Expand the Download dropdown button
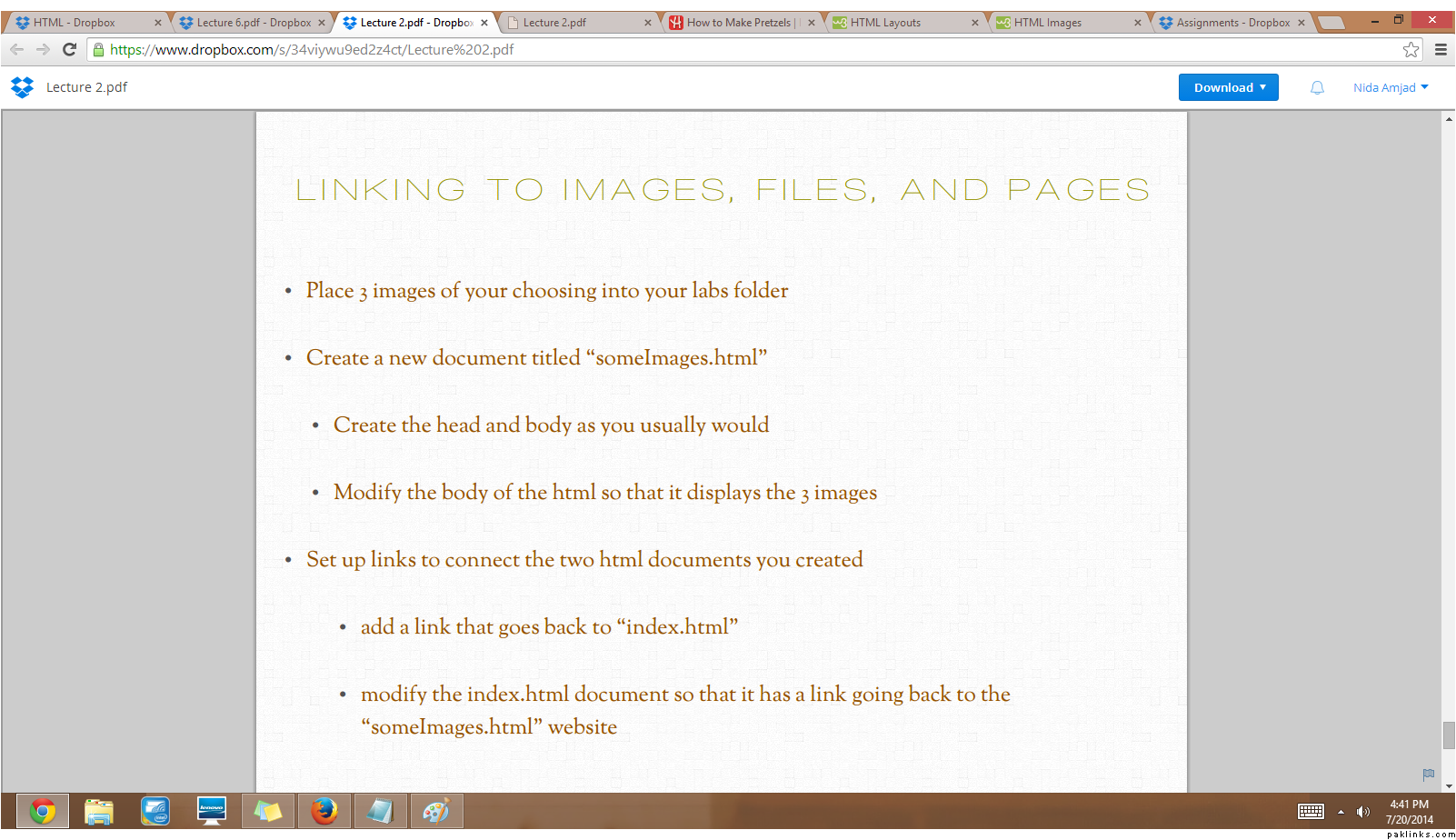The image size is (1456, 840). click(1228, 87)
